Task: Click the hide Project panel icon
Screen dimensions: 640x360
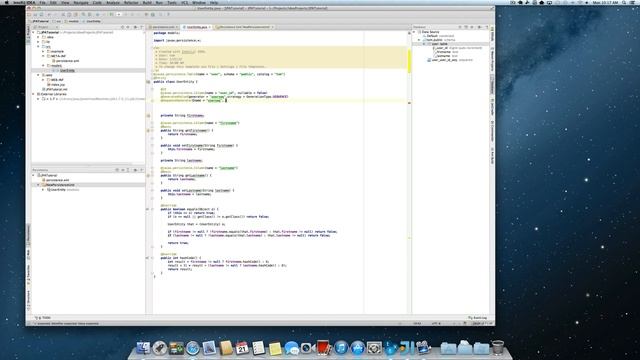Action: [142, 27]
